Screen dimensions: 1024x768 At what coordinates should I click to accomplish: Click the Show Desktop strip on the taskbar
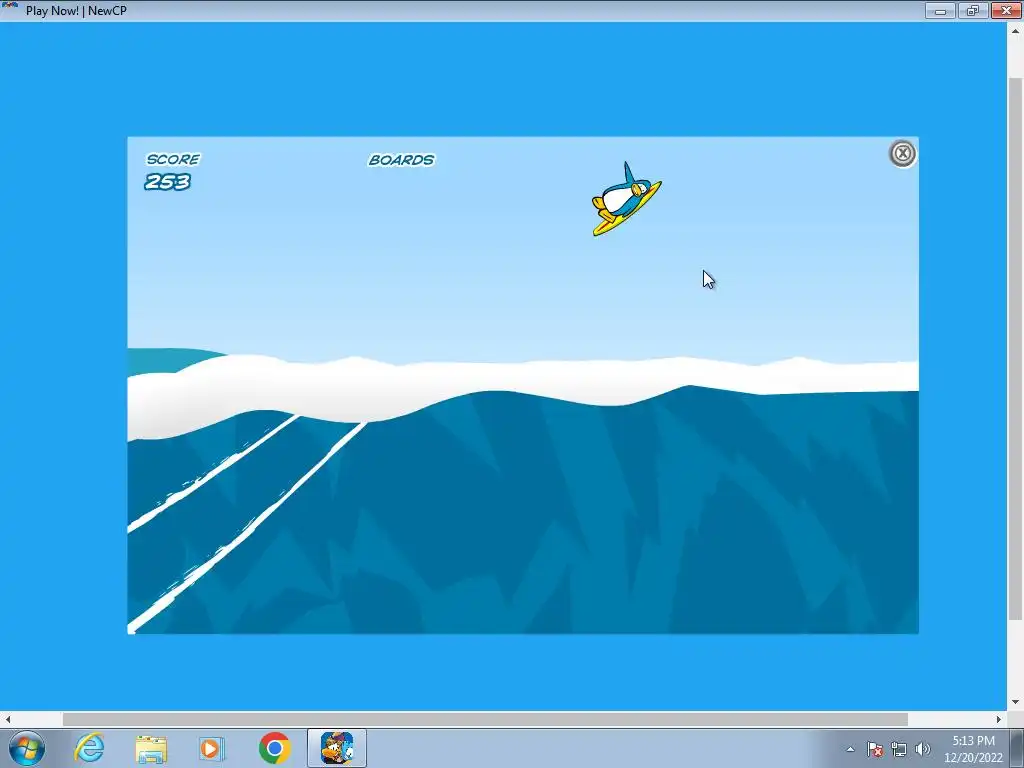[1019, 749]
